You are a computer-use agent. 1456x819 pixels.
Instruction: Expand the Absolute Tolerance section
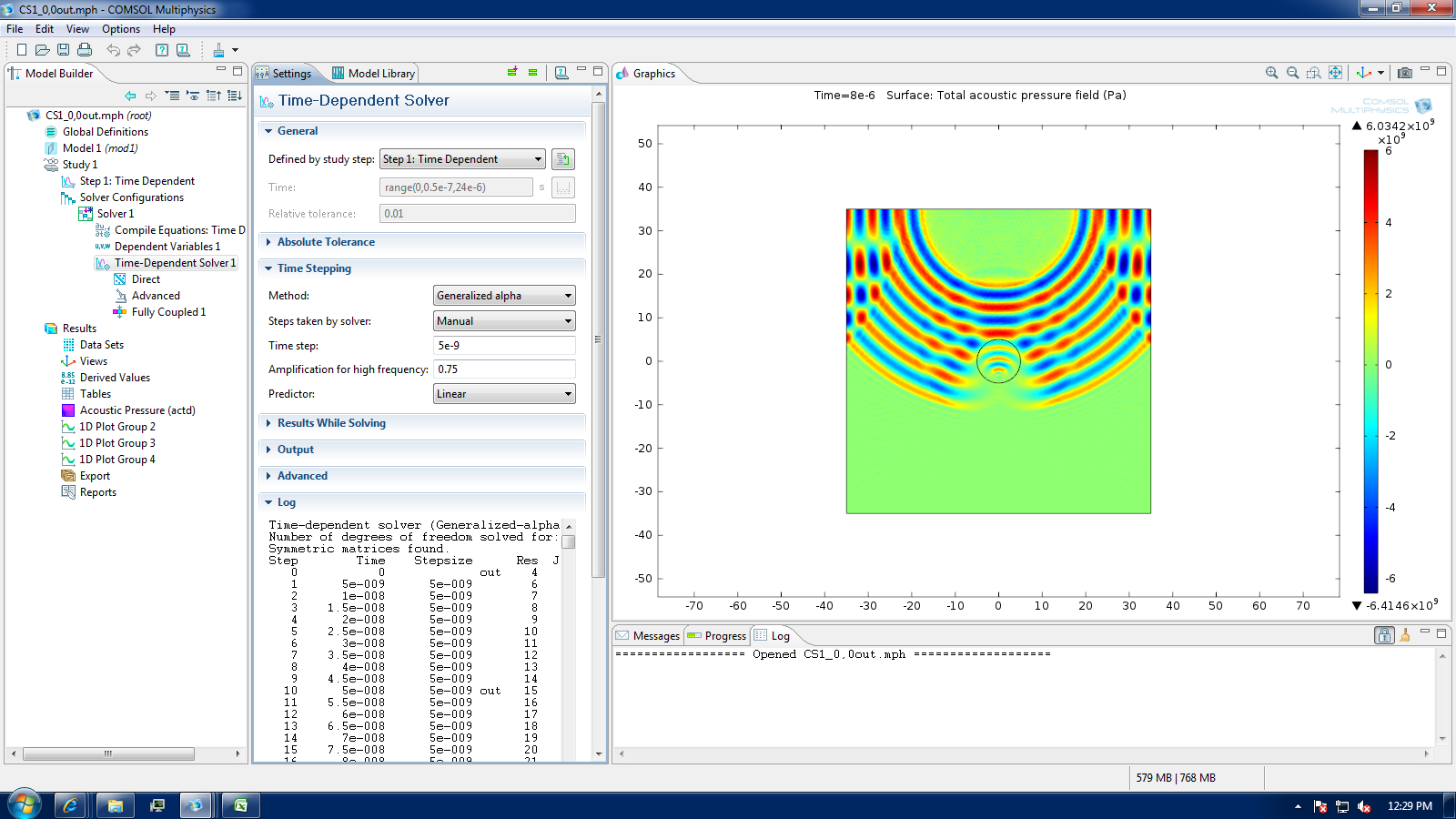point(326,242)
